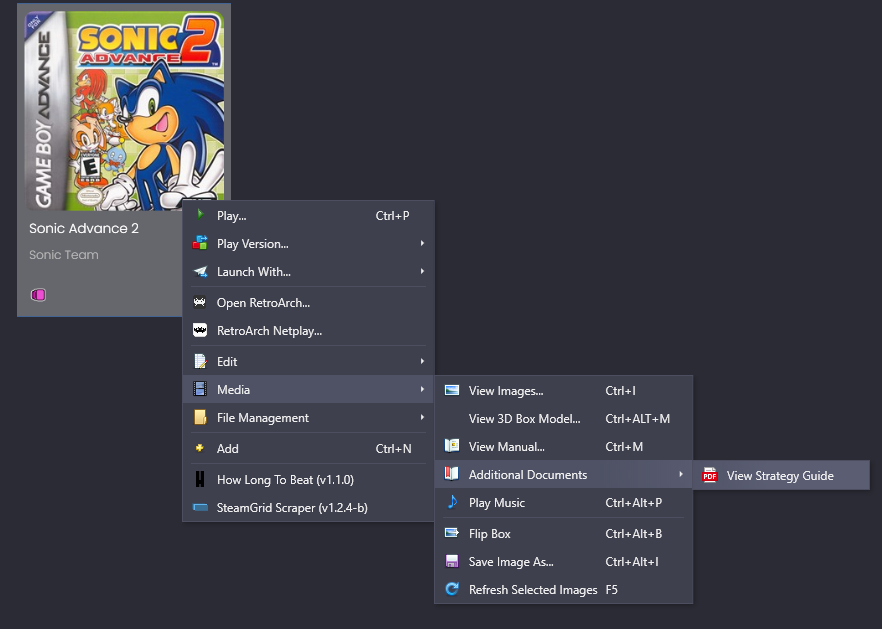Viewport: 882px width, 629px height.
Task: Click the Sonic Advance 2 box art
Action: click(125, 110)
